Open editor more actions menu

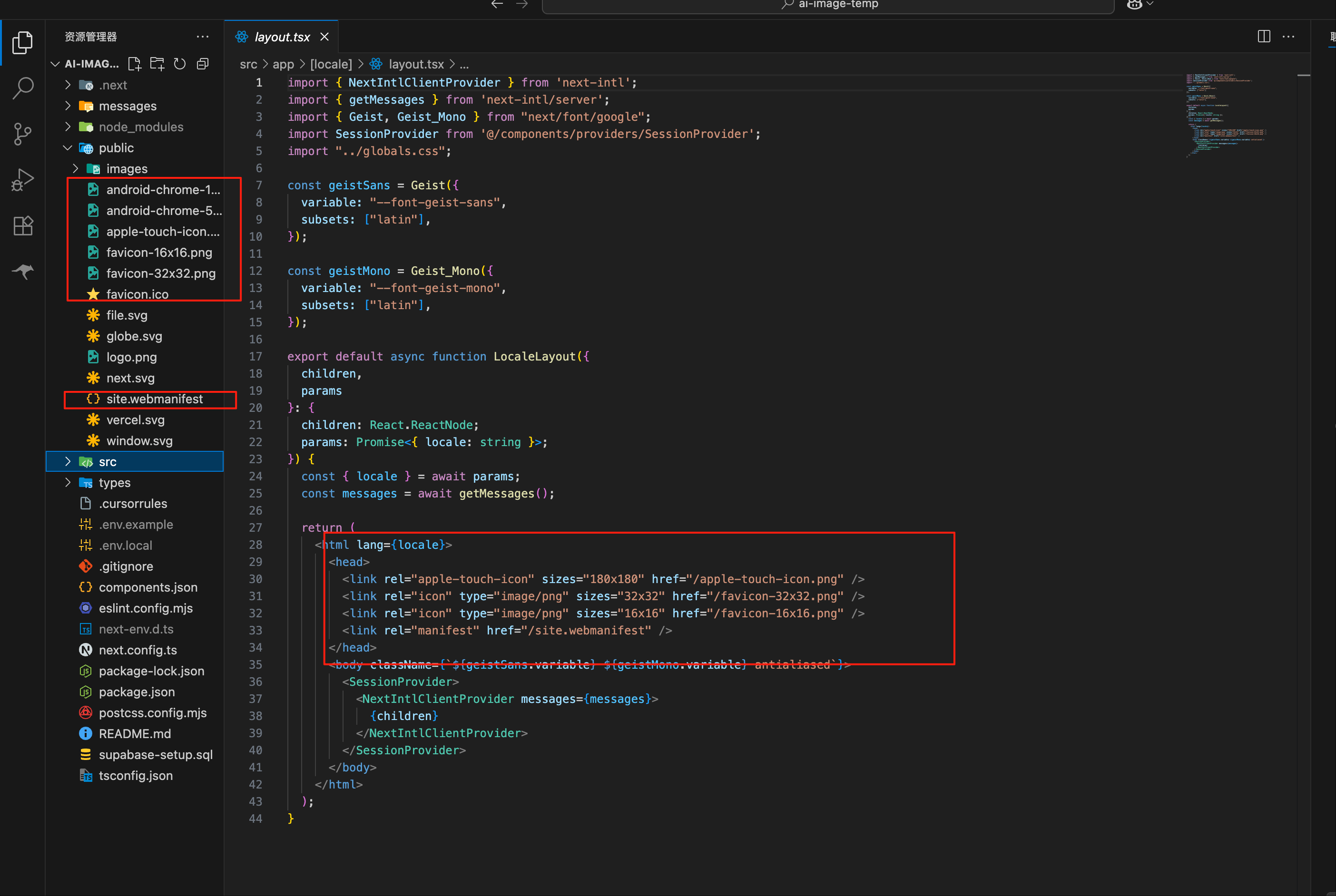(1288, 37)
